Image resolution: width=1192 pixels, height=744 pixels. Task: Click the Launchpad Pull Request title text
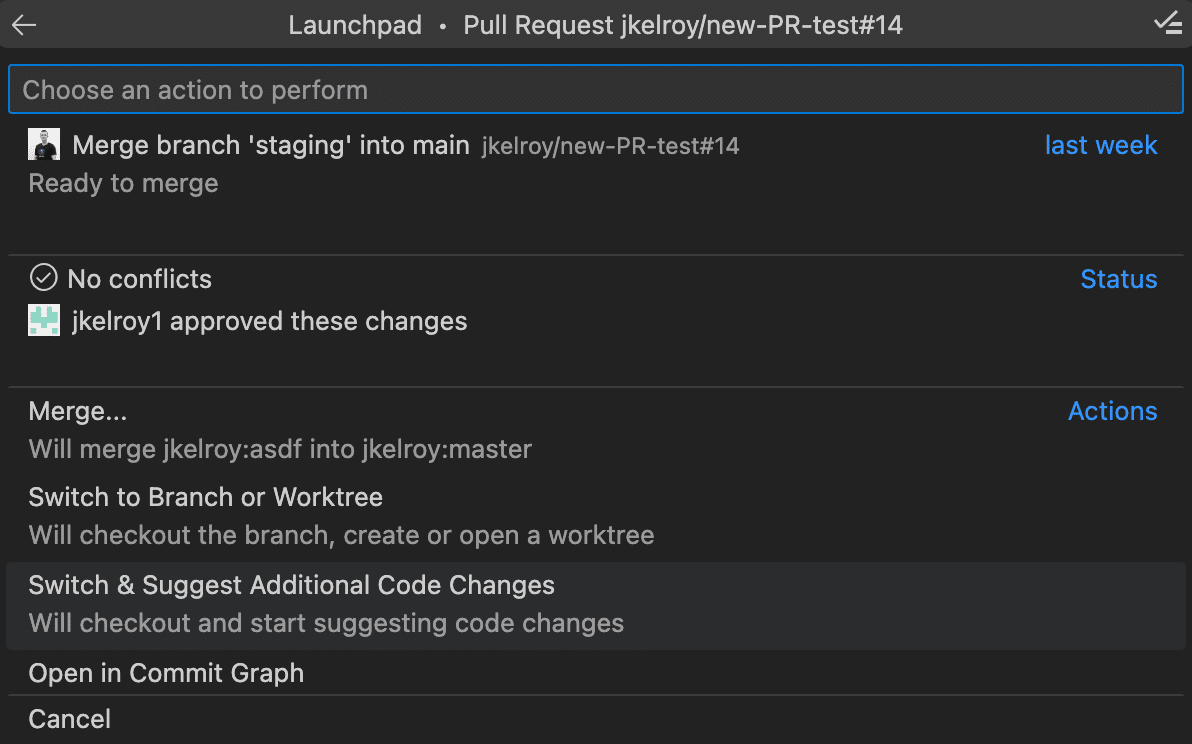point(595,26)
